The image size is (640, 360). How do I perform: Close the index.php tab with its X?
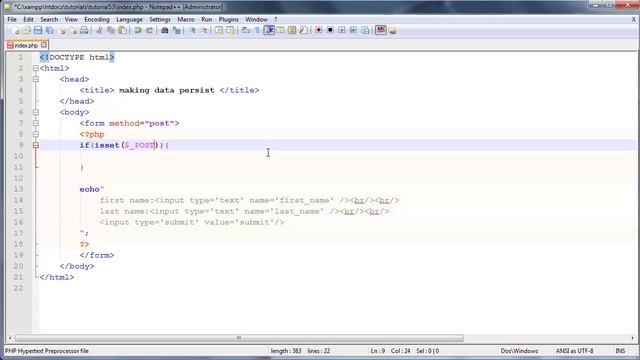tap(44, 45)
